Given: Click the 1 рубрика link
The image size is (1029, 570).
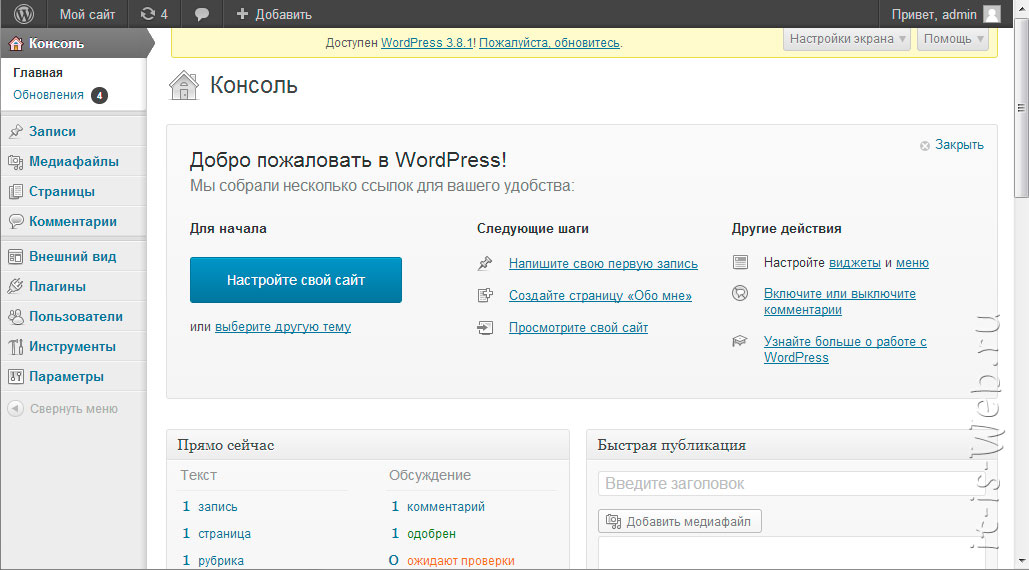Looking at the screenshot, I should coord(213,560).
